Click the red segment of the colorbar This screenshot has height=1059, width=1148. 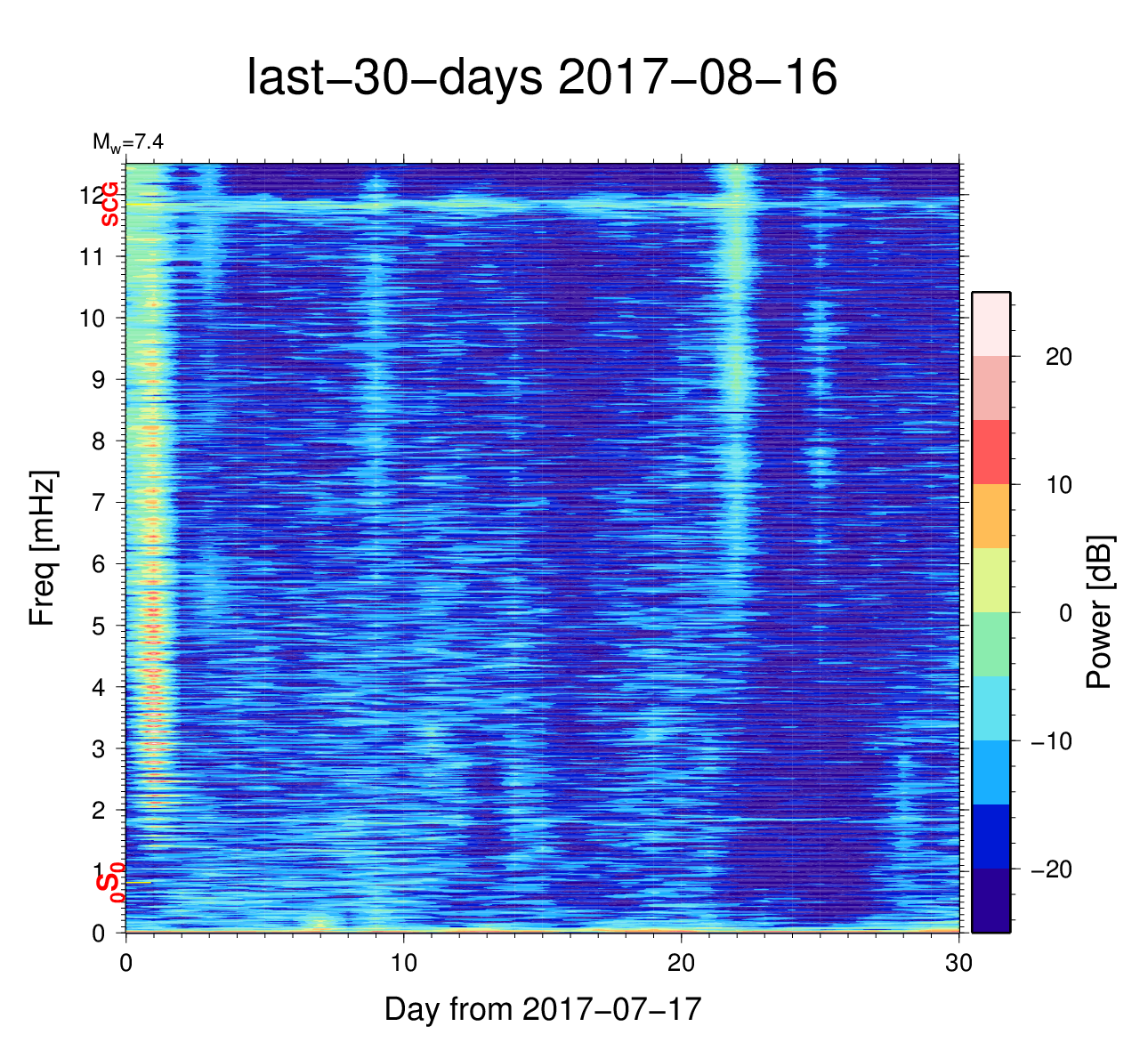click(x=990, y=452)
